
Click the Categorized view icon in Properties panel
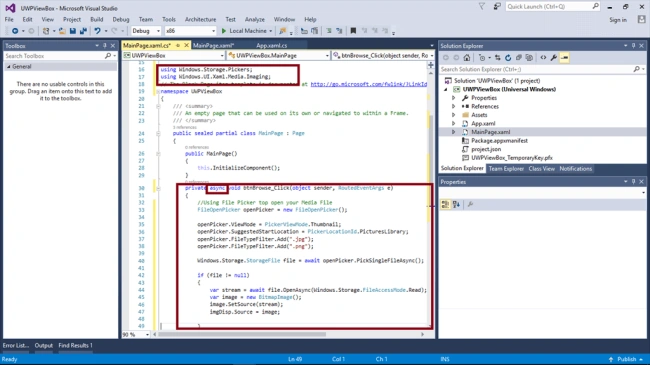point(445,204)
